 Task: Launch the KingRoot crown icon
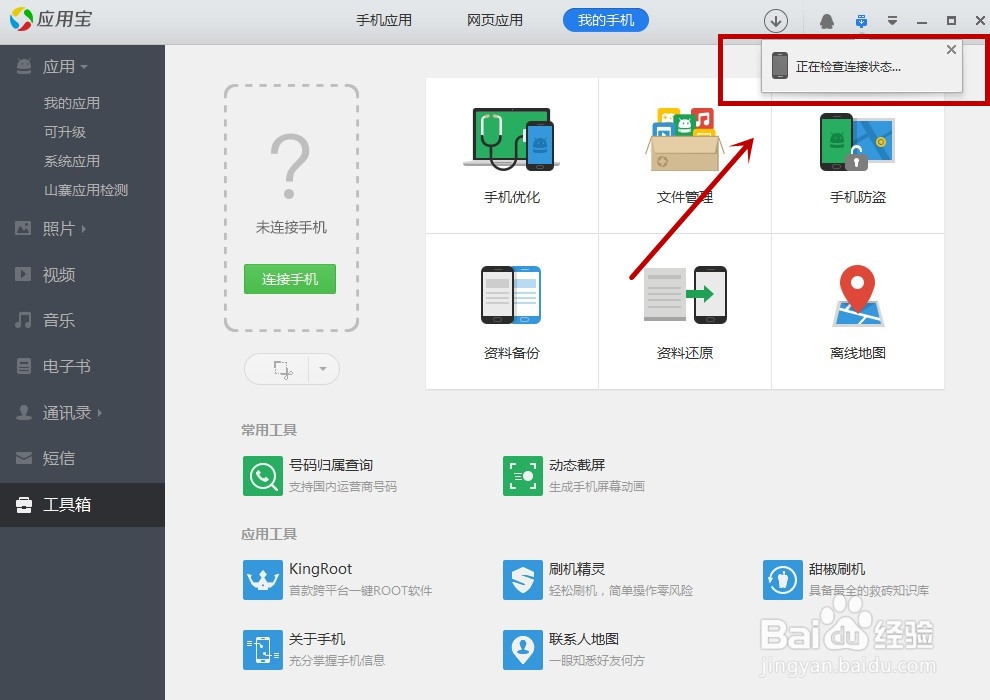pos(263,579)
